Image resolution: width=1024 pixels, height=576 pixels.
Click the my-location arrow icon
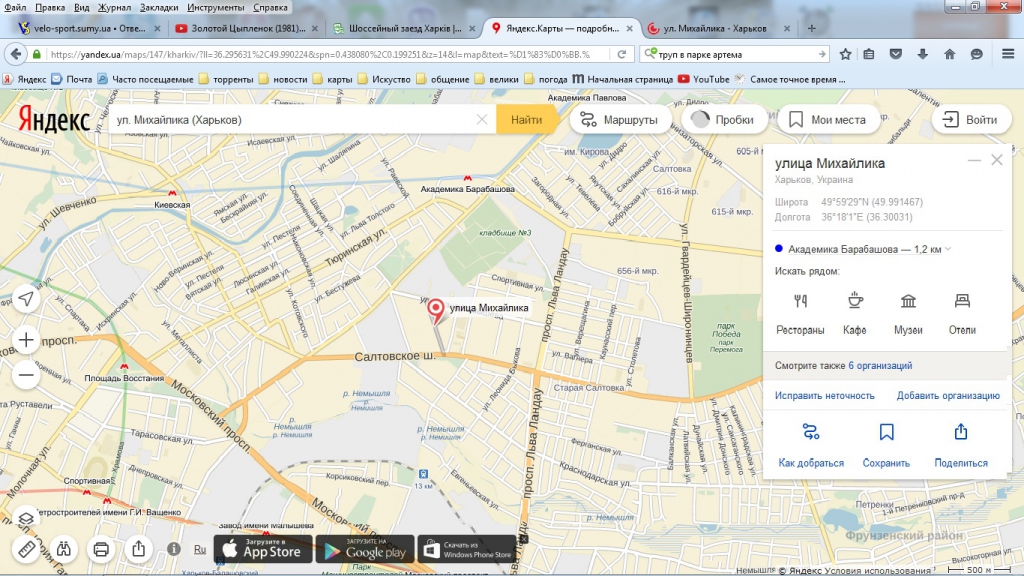tap(26, 299)
